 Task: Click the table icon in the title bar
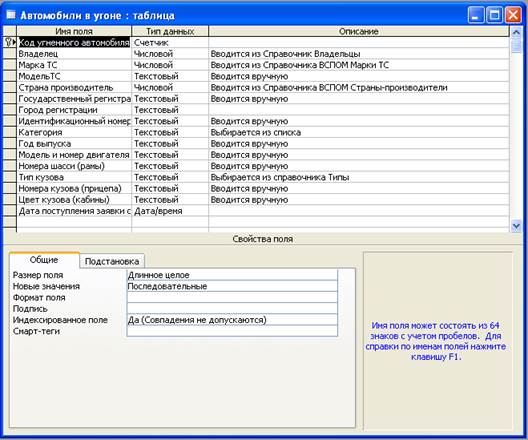coord(11,15)
